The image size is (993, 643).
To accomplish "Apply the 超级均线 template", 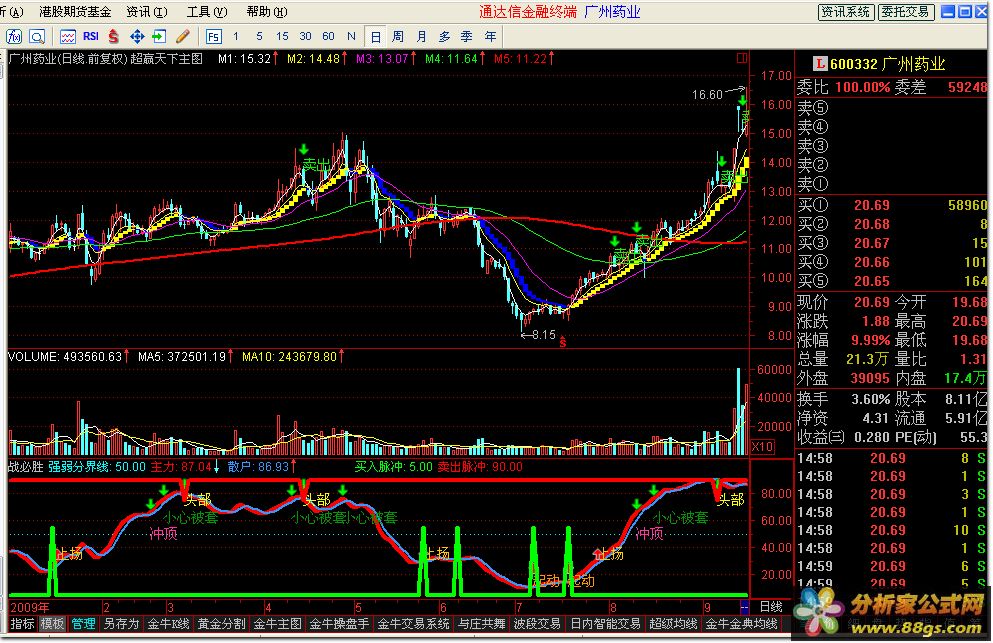I will point(673,624).
